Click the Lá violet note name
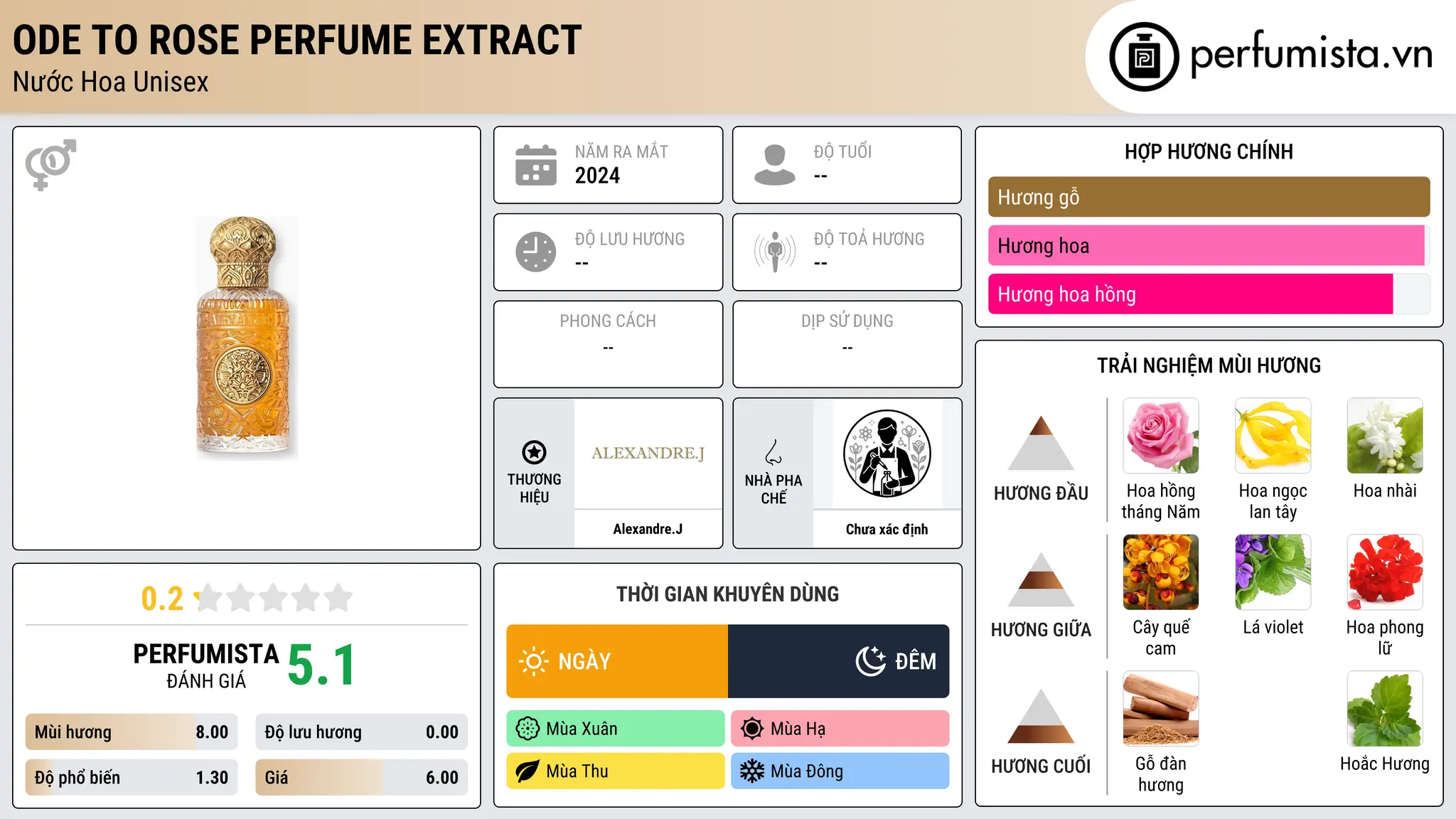The image size is (1456, 819). [1273, 627]
